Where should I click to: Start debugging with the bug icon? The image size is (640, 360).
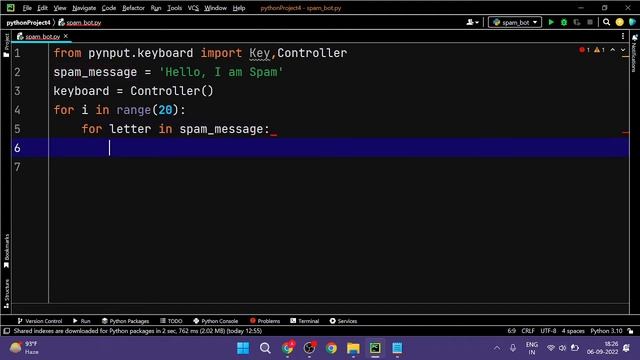(564, 22)
